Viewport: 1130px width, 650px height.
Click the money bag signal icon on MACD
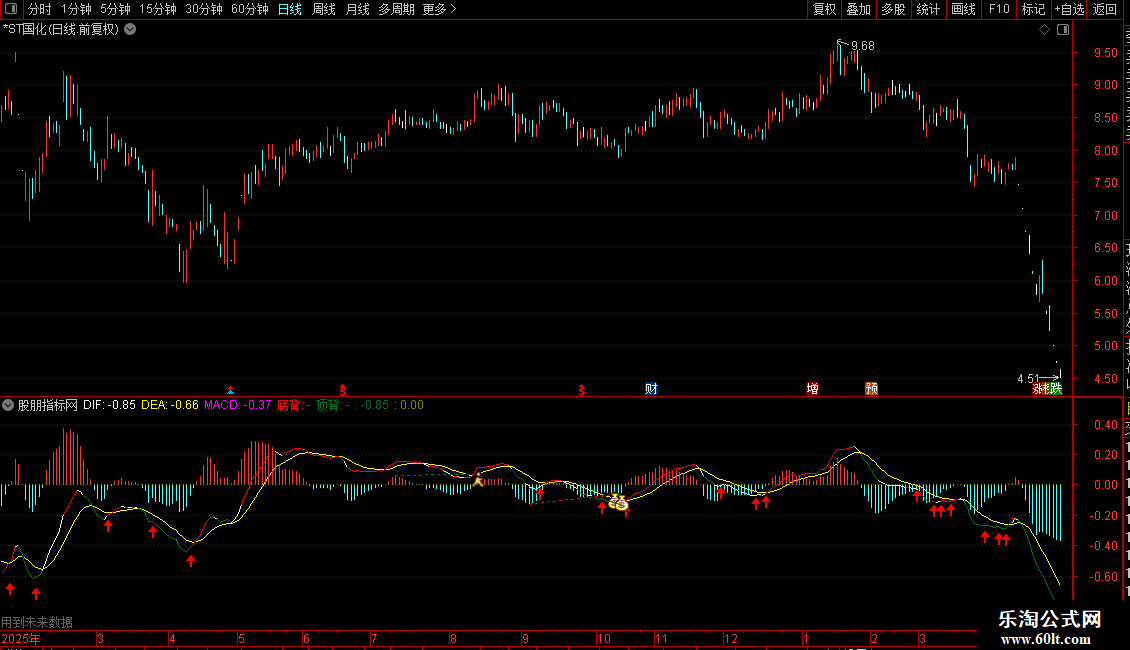[618, 502]
